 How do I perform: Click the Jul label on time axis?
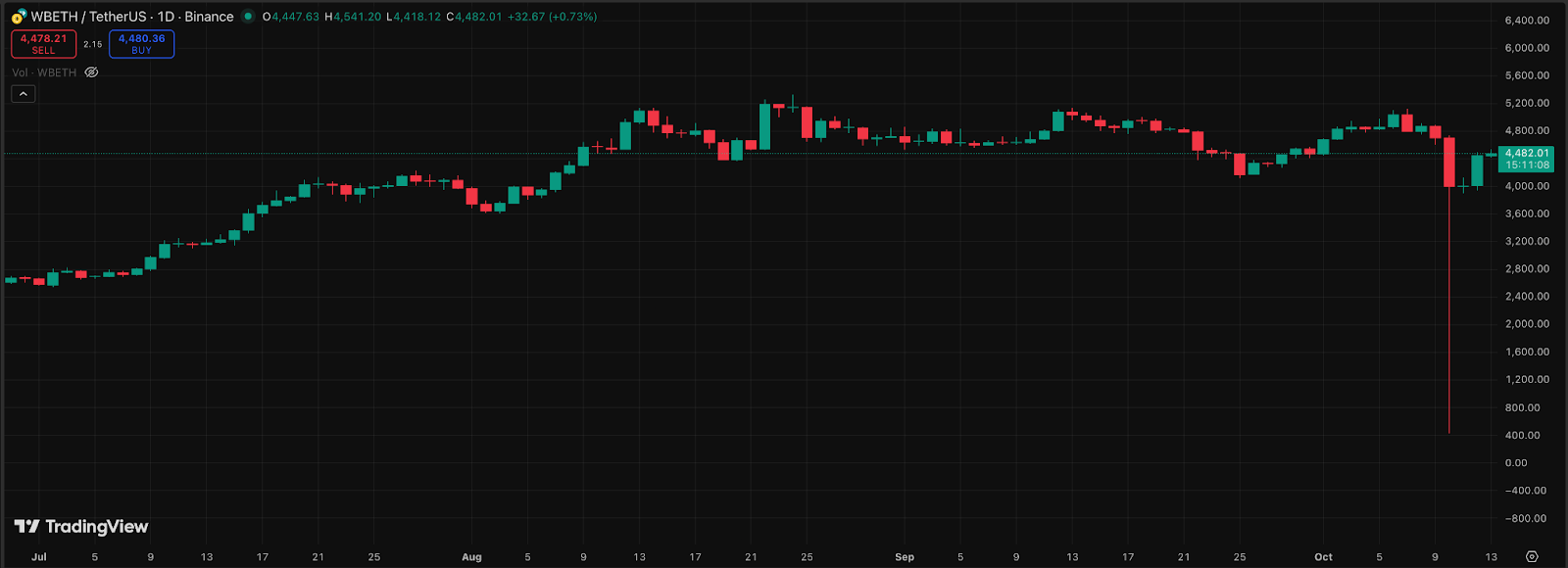[x=39, y=557]
